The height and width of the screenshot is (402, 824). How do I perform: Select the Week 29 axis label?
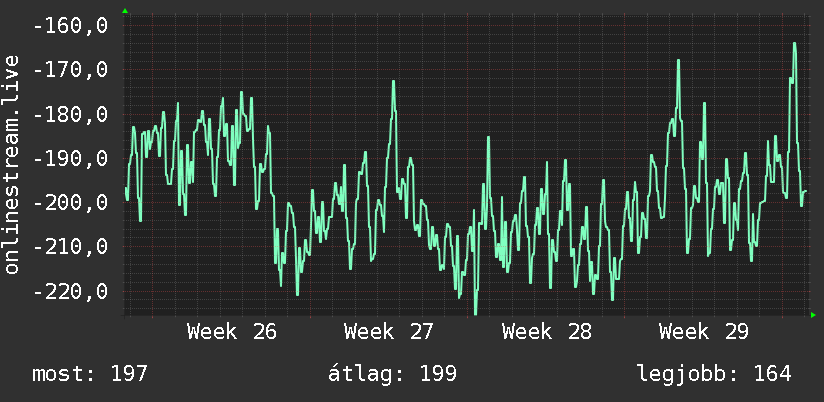pos(704,332)
